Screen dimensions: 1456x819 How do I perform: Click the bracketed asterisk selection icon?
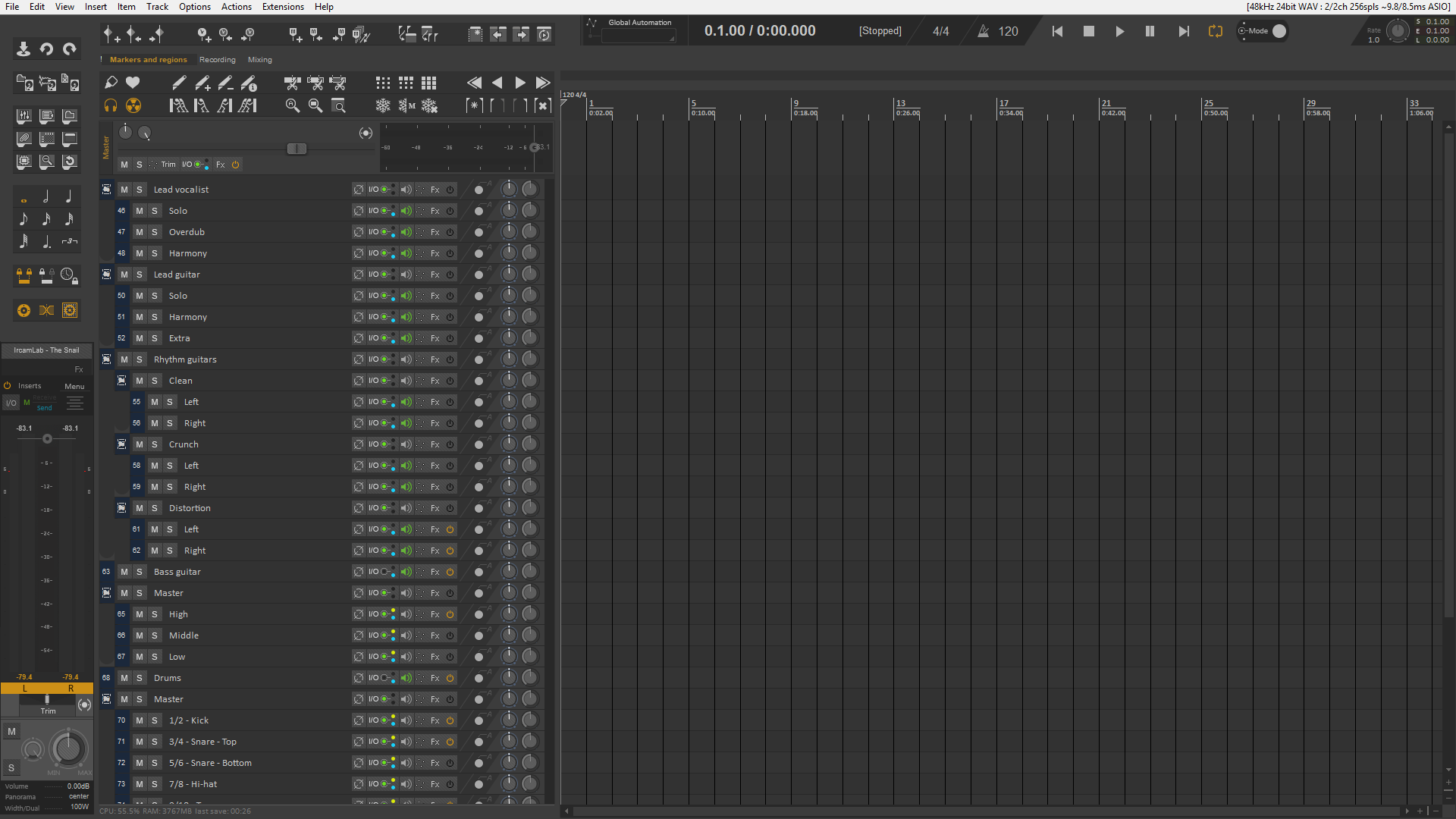click(x=474, y=105)
